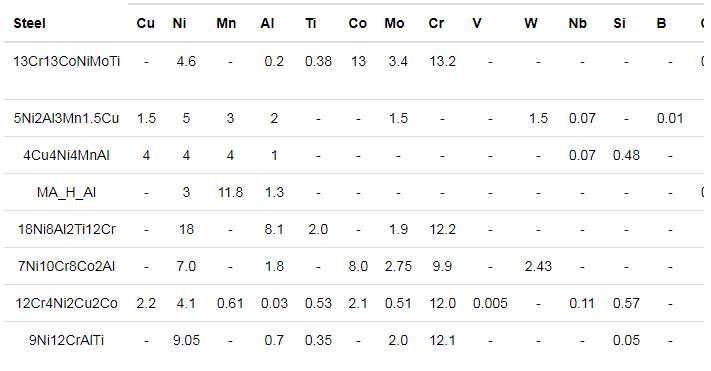Image resolution: width=711 pixels, height=371 pixels.
Task: Click the 7Ni10Cr8Co2Al steel name
Action: [67, 266]
